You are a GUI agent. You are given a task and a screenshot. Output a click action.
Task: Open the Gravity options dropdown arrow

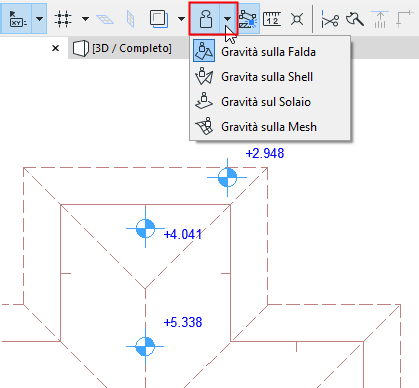click(228, 19)
